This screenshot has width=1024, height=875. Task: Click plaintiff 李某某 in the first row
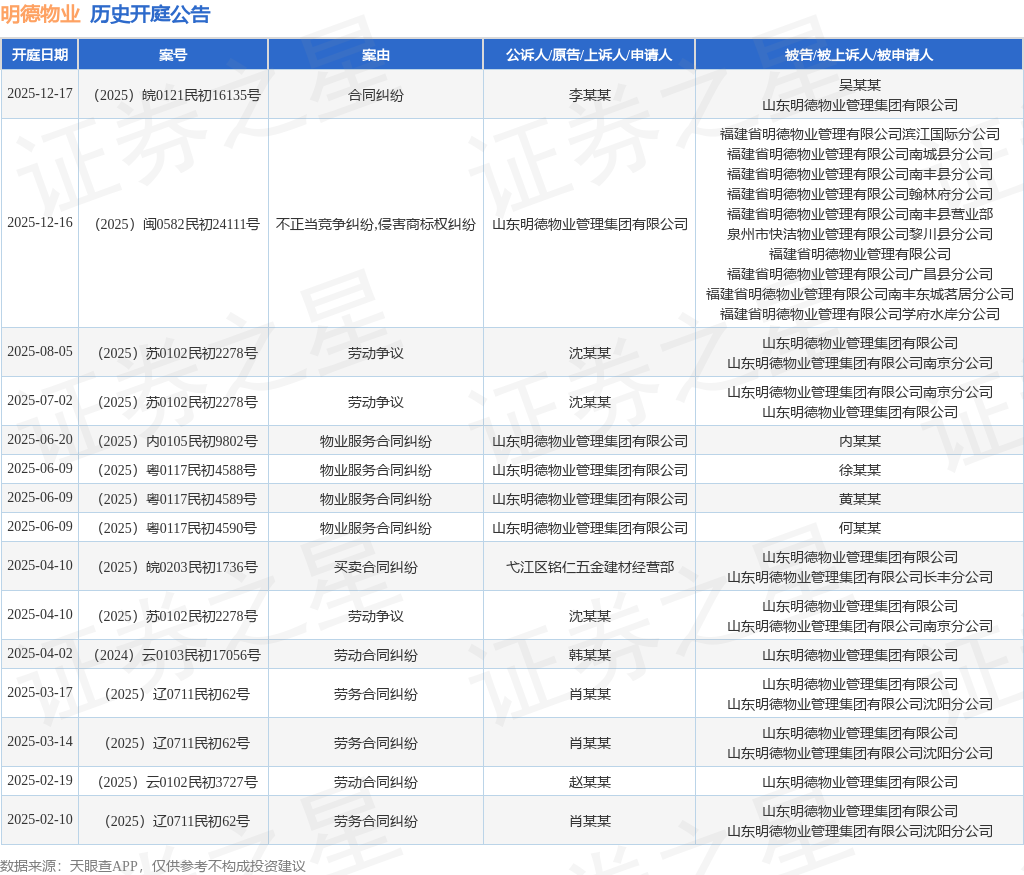[x=589, y=95]
